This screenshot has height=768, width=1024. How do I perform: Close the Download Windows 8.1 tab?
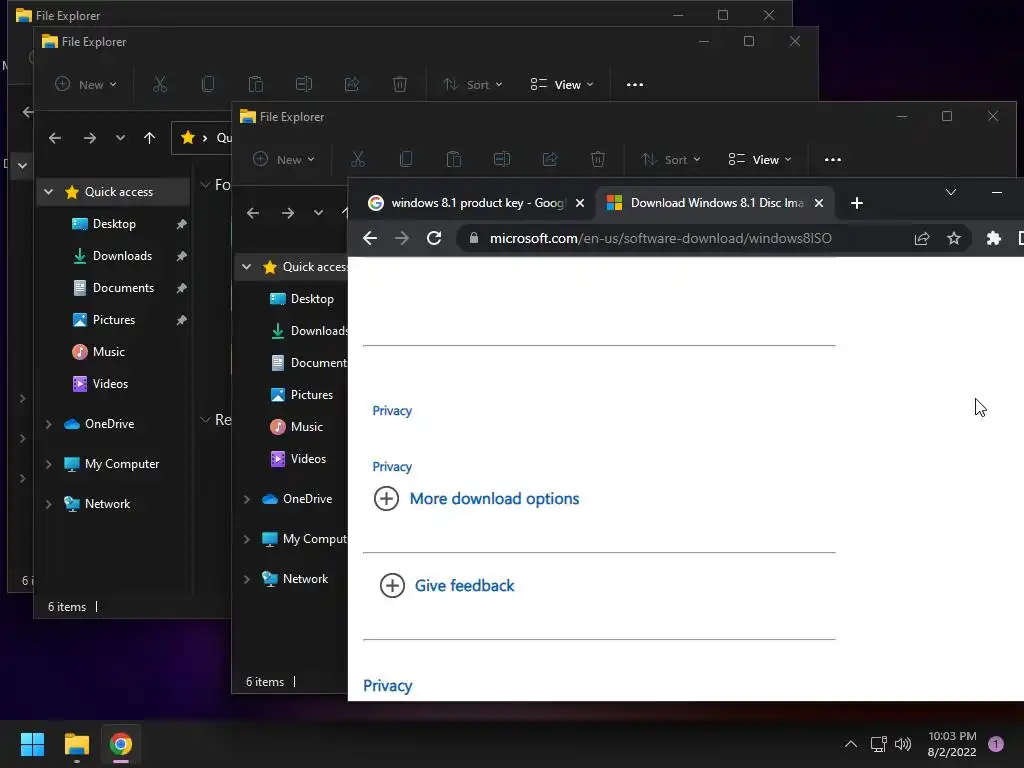coord(818,203)
